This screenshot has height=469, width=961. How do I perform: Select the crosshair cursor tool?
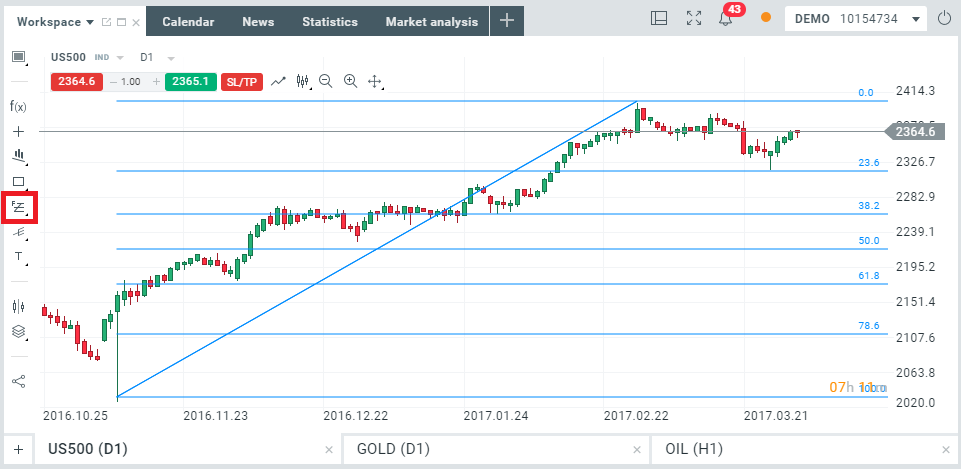pos(18,131)
